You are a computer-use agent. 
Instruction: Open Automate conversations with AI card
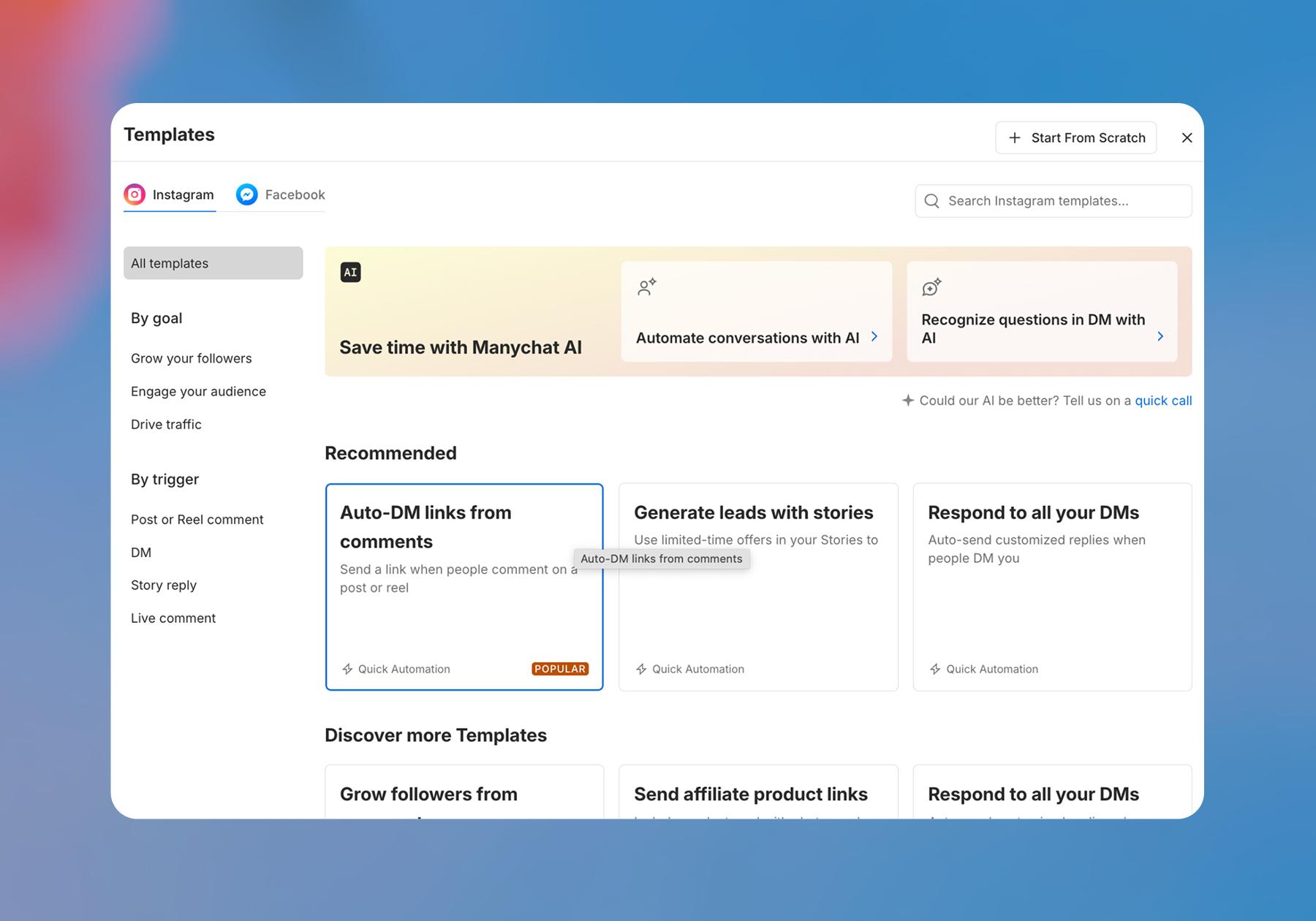tap(757, 311)
